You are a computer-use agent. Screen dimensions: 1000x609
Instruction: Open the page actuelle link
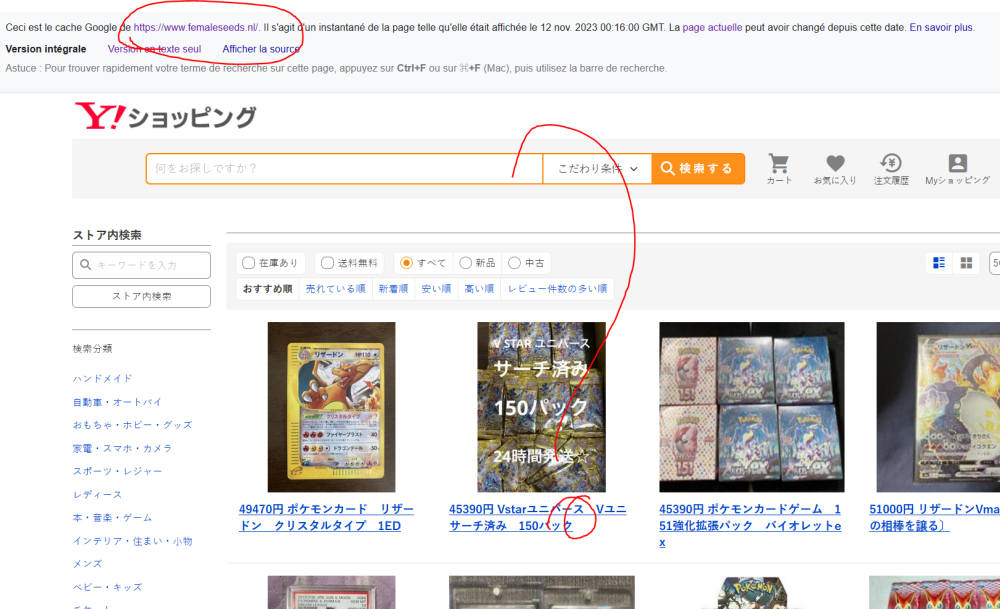[x=712, y=27]
